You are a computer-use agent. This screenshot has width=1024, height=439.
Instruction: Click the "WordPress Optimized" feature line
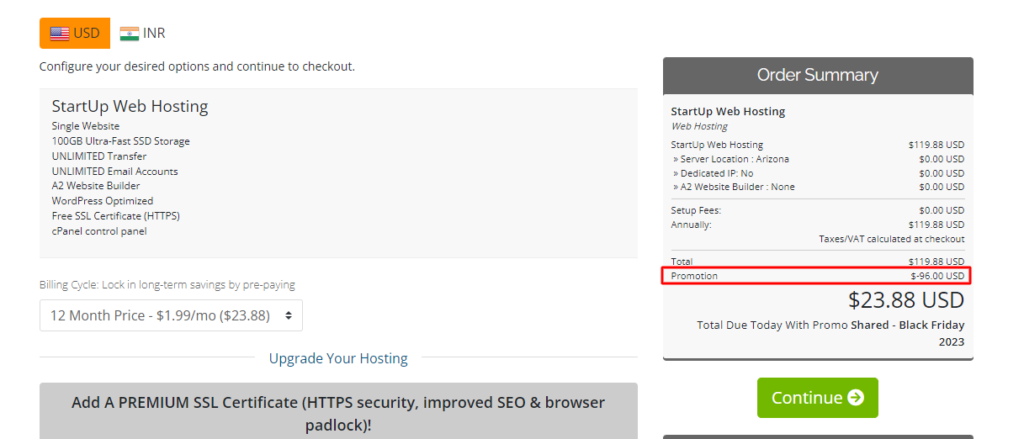(103, 201)
